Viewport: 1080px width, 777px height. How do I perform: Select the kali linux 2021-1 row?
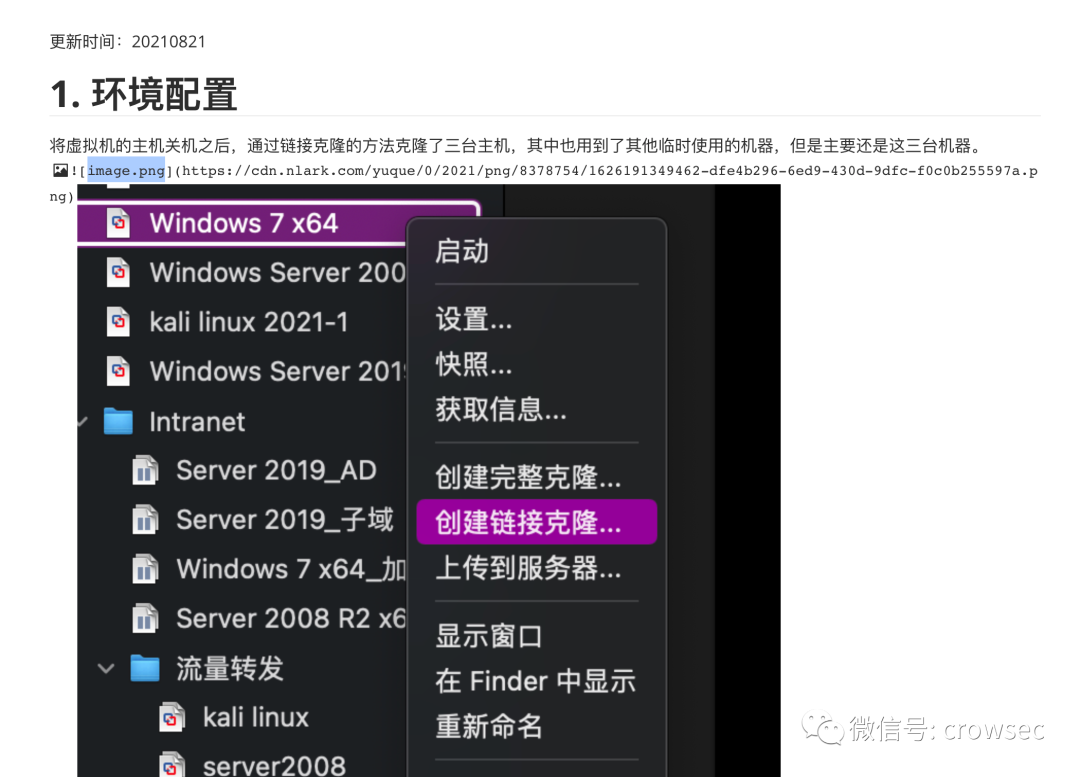click(243, 322)
